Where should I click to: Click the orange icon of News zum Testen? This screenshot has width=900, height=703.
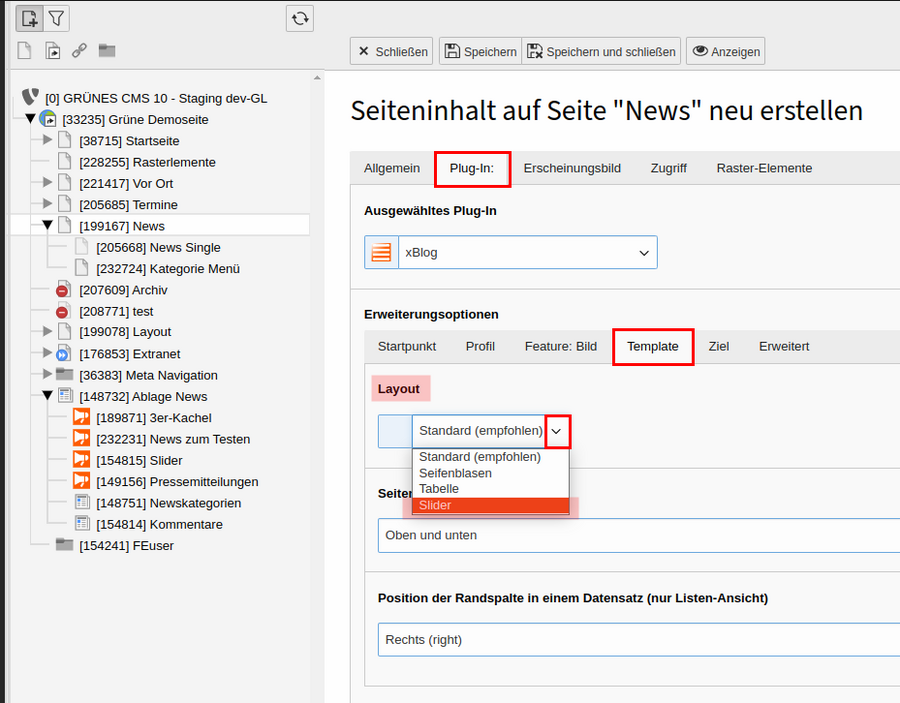82,438
